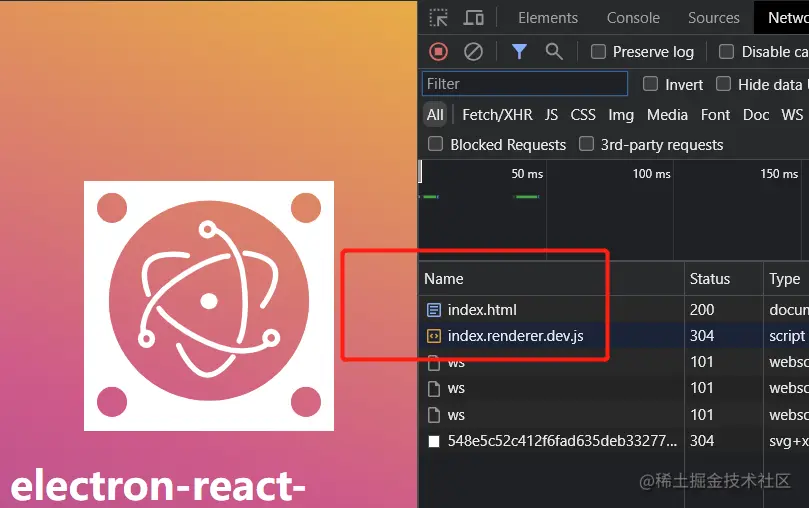Screen dimensions: 809x508
Task: Toggle the device toolbar icon
Action: 473,18
